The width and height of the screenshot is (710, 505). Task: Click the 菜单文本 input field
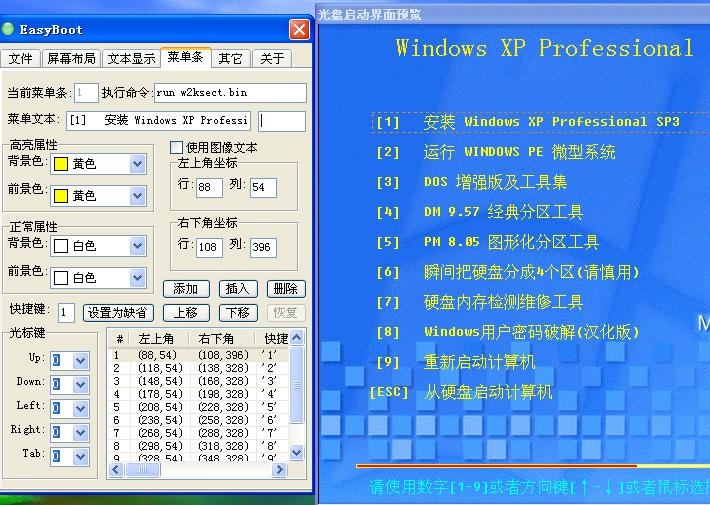tap(158, 120)
